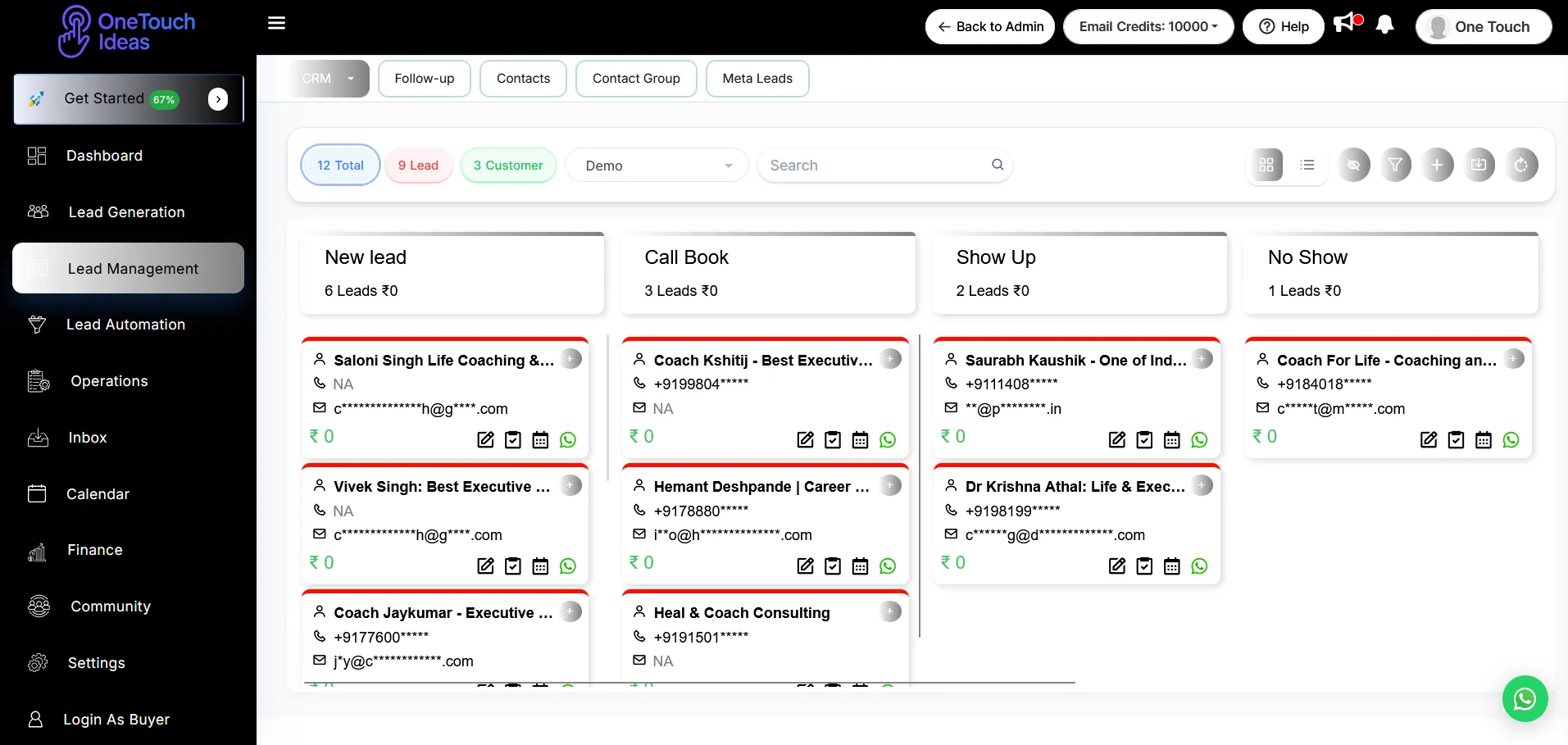Open the filter icon in leads toolbar
Screen dimensions: 1568x745
1395,166
